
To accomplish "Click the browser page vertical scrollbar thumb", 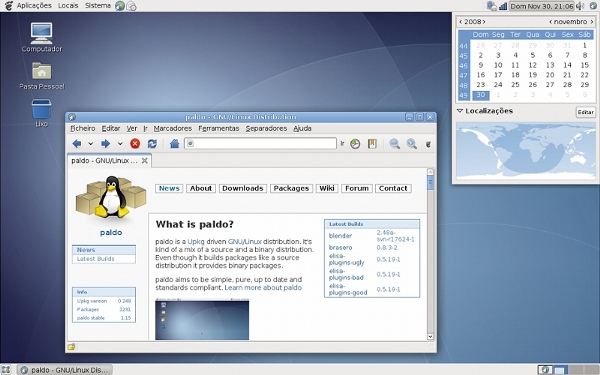I will (x=430, y=183).
